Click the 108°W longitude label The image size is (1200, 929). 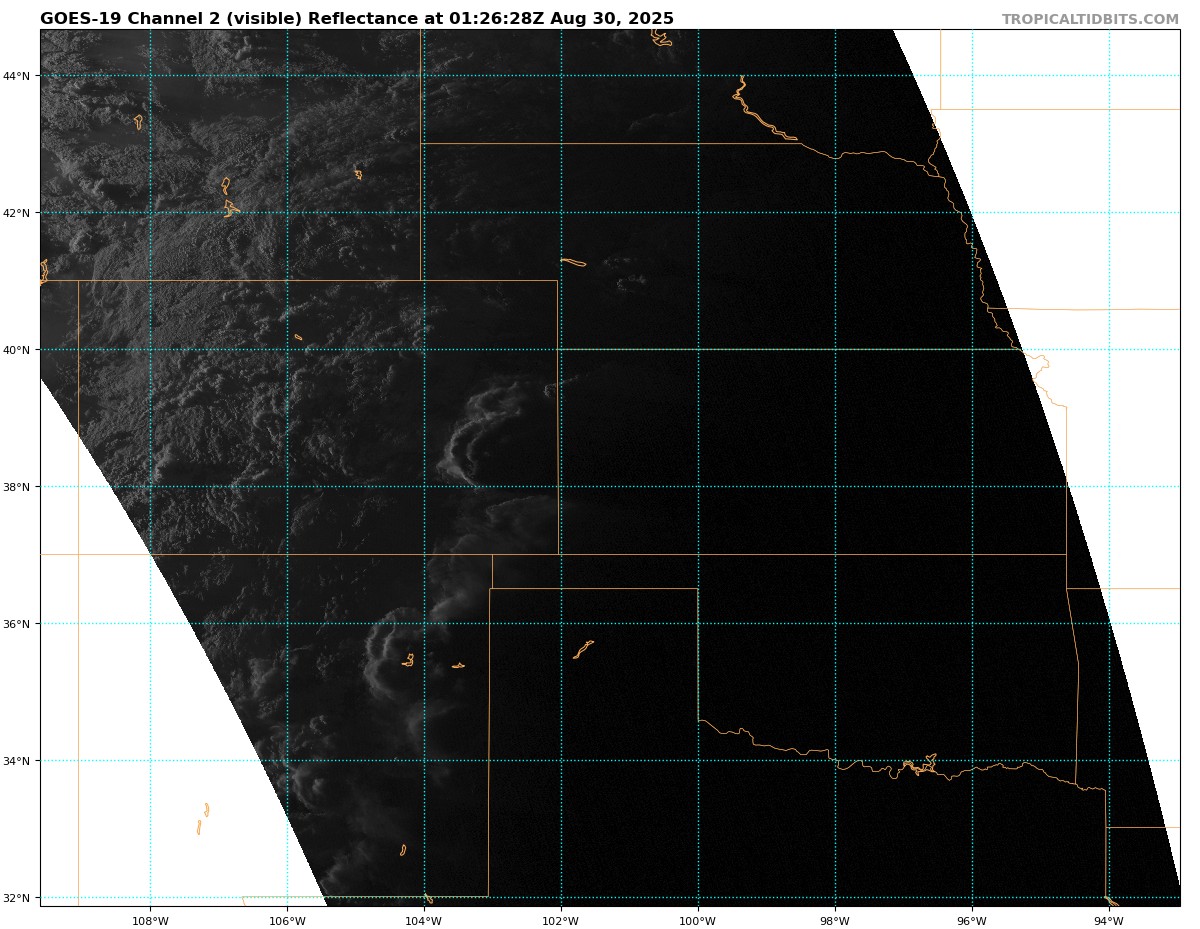tap(150, 921)
